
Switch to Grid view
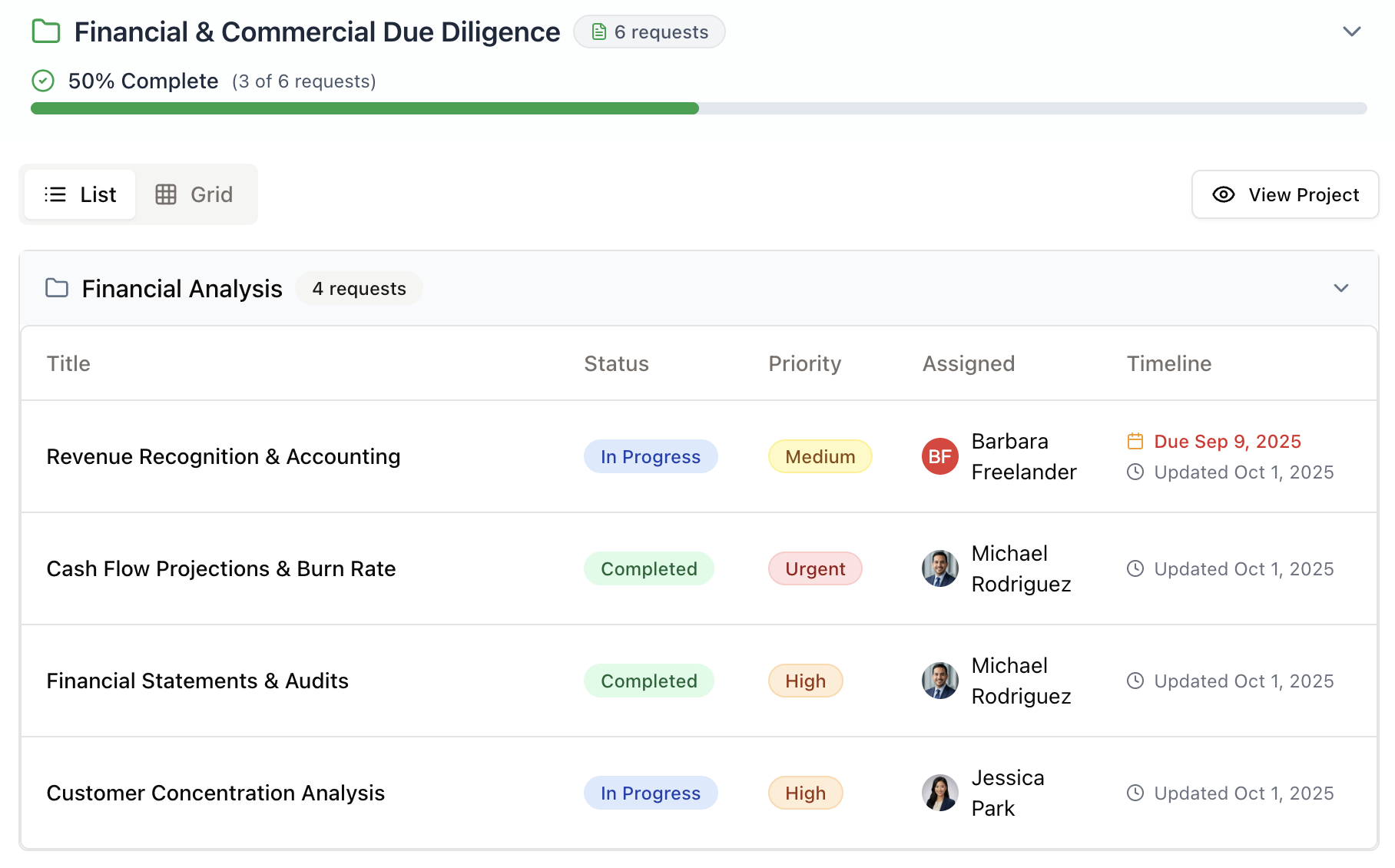pyautogui.click(x=196, y=194)
